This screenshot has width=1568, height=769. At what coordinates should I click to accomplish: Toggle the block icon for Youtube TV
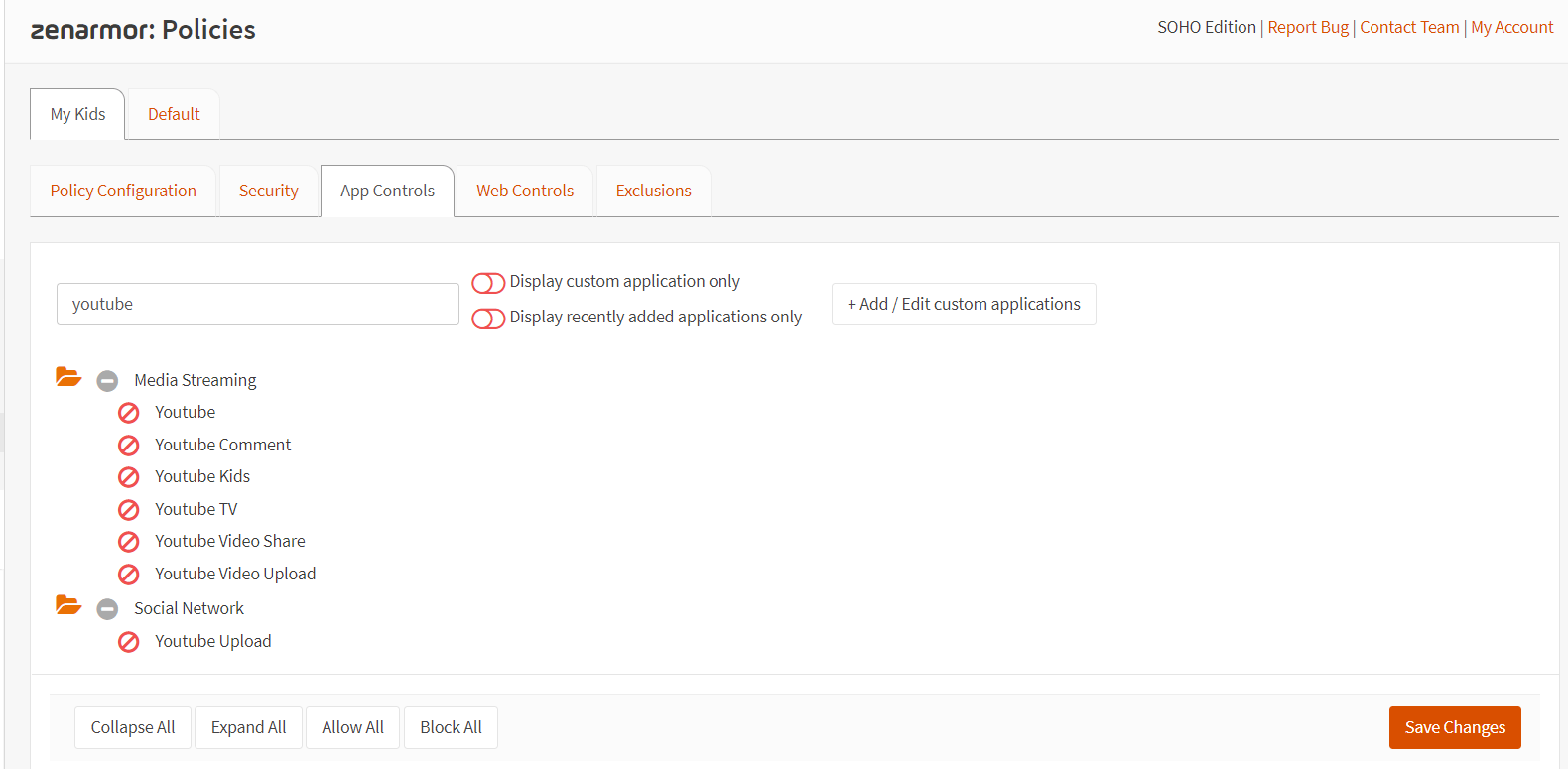click(129, 510)
